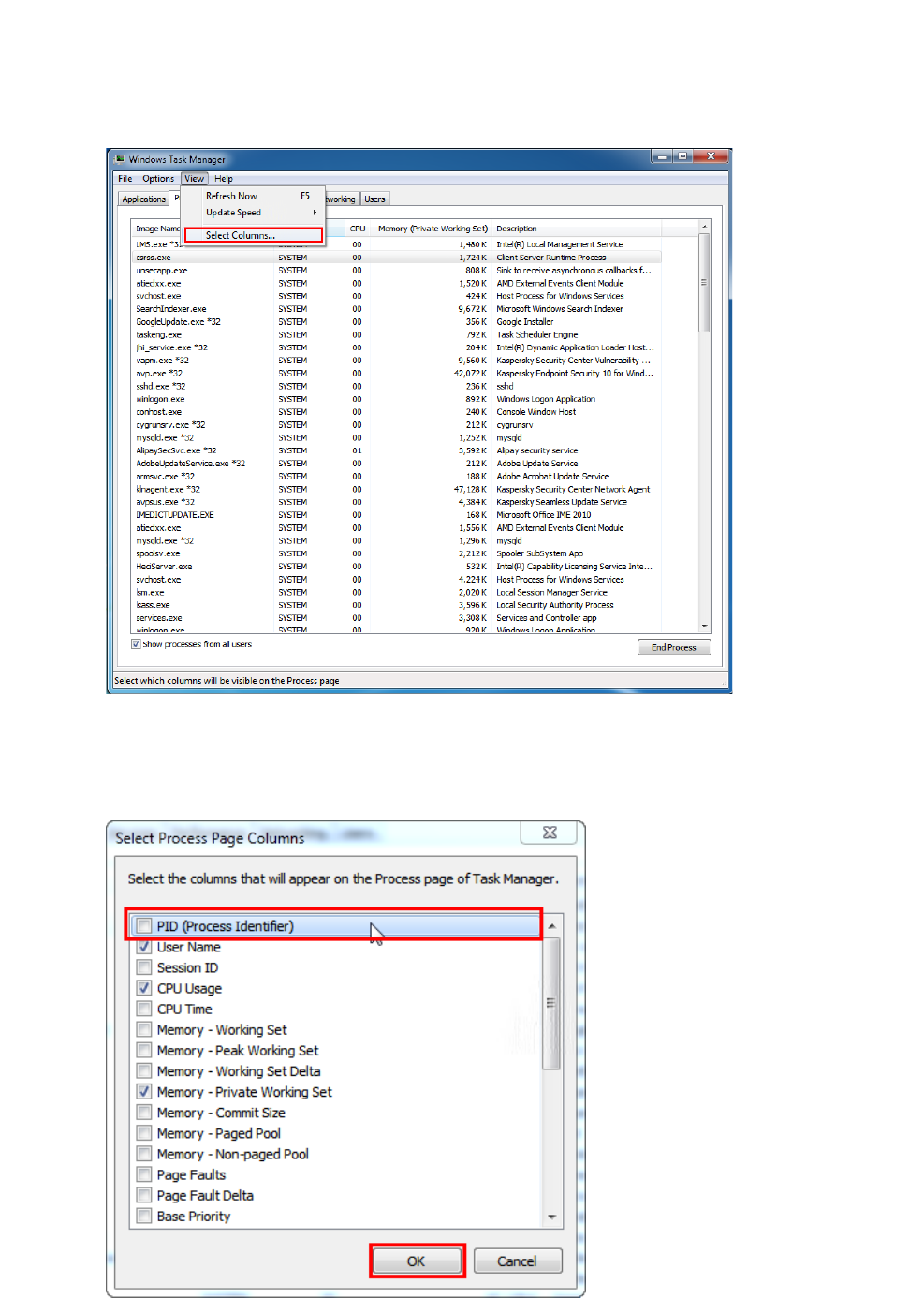Image resolution: width=924 pixels, height=1298 pixels.
Task: Open the File menu
Action: tap(125, 179)
